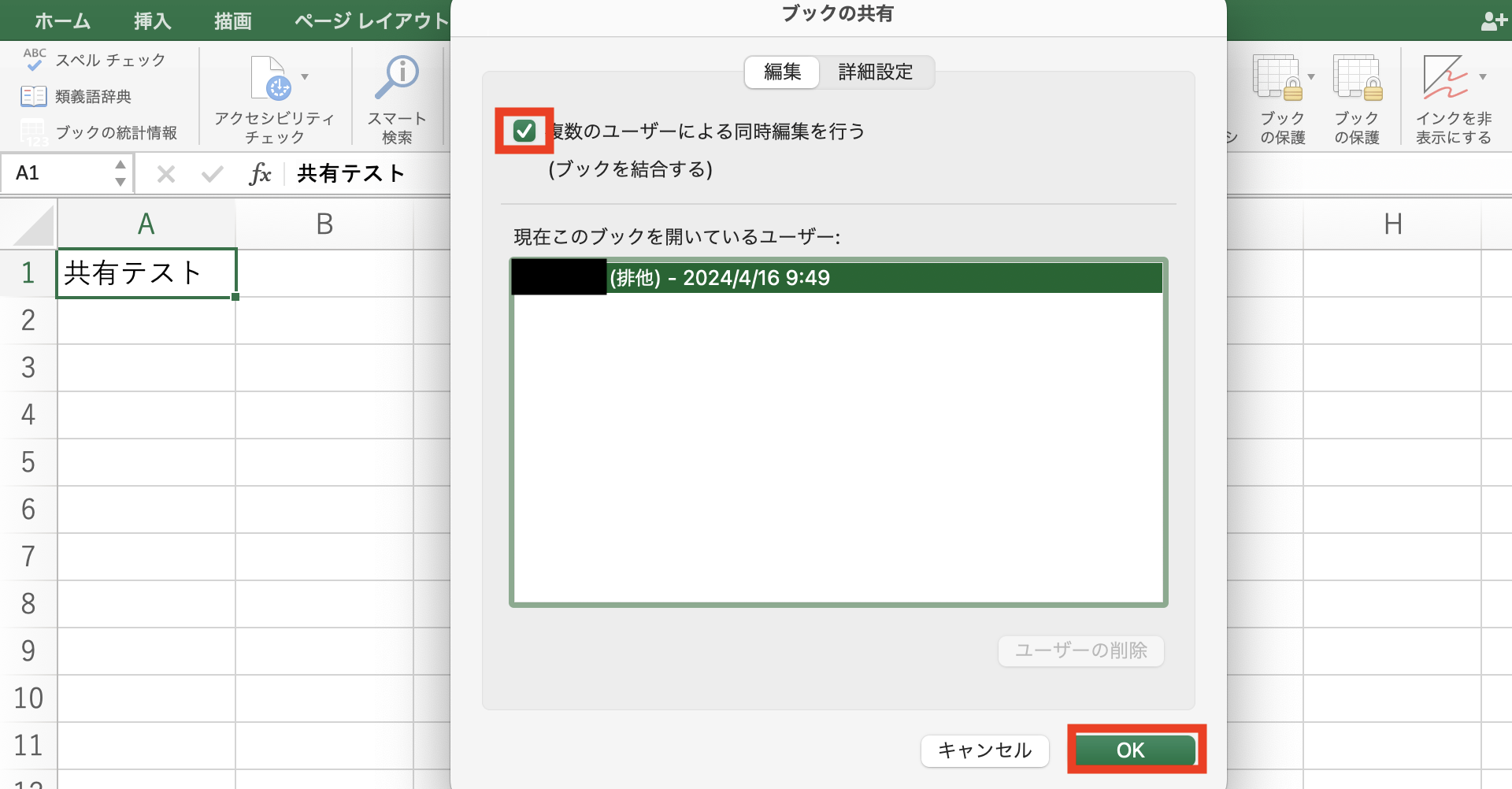Image resolution: width=1512 pixels, height=789 pixels.
Task: Click the fx insert function icon
Action: click(x=260, y=173)
